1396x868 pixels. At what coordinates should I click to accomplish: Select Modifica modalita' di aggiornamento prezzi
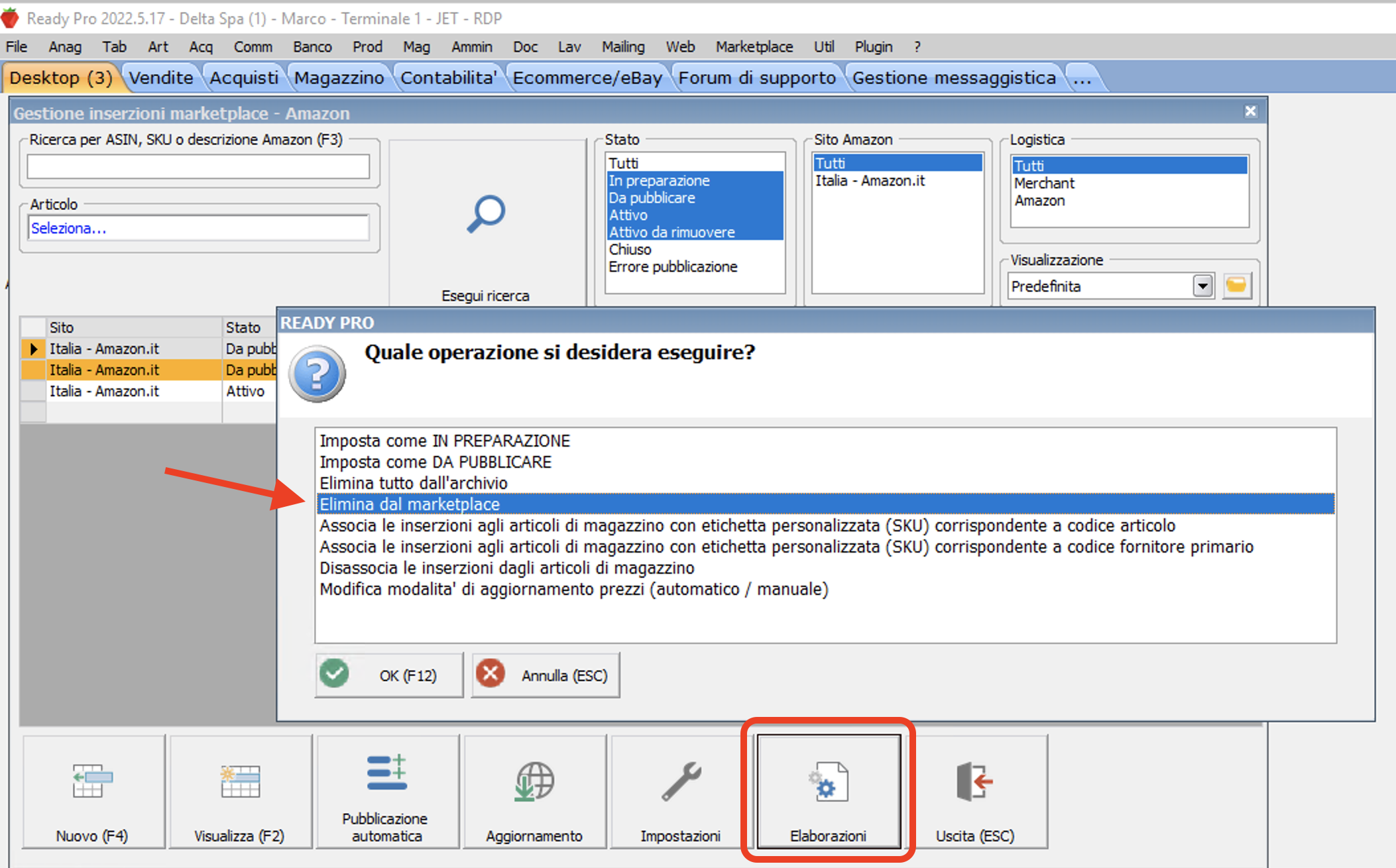tap(825, 589)
